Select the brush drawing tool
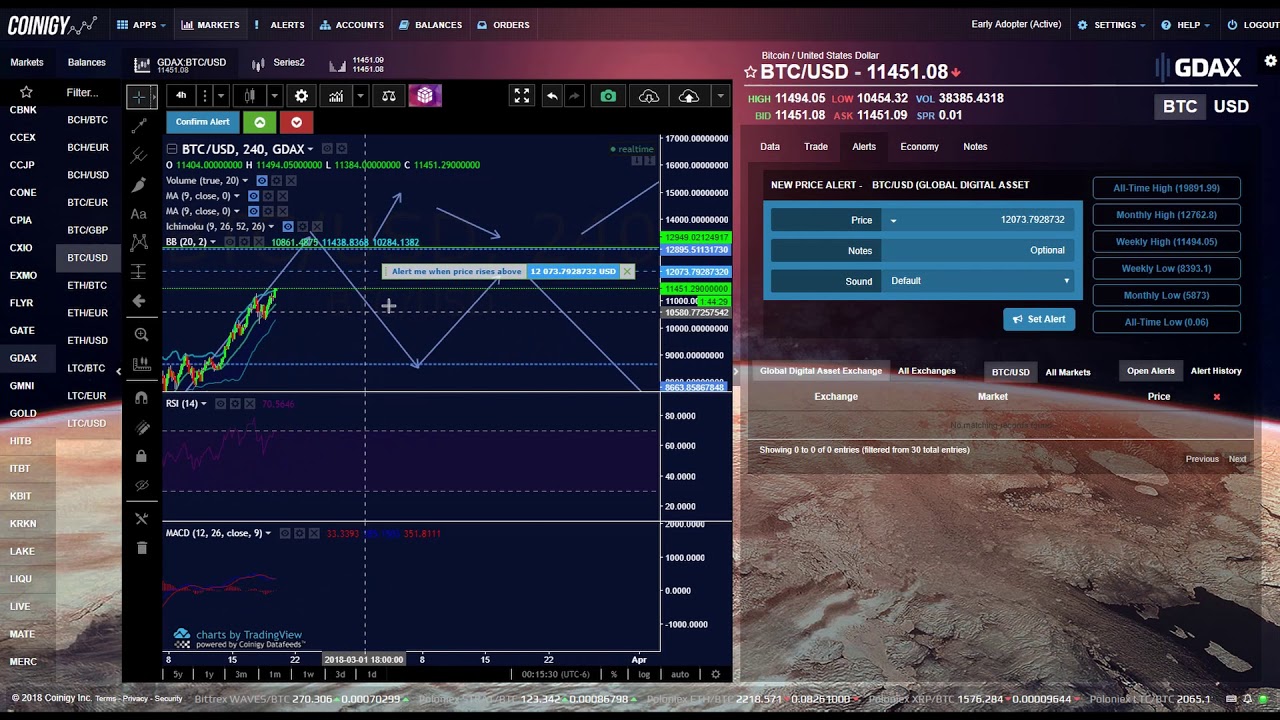The image size is (1280, 720). coord(139,184)
